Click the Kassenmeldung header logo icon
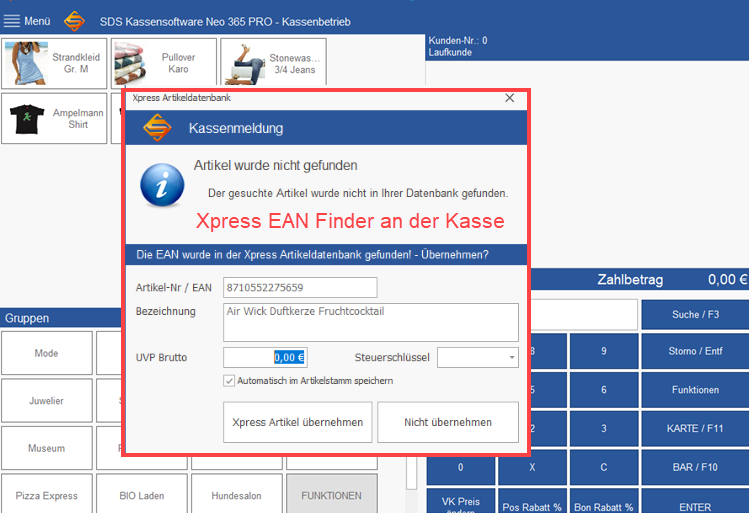The image size is (749, 513). pos(157,128)
